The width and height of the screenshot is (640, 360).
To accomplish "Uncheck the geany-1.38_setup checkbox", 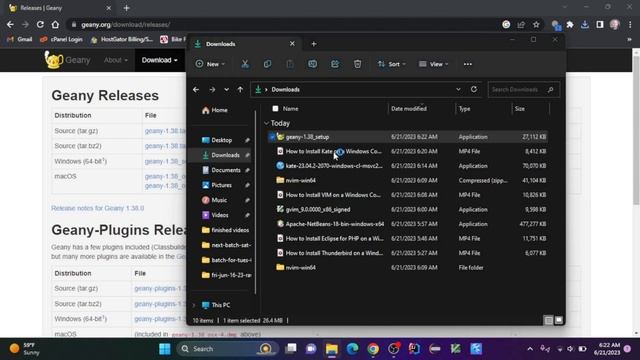I will coord(272,137).
